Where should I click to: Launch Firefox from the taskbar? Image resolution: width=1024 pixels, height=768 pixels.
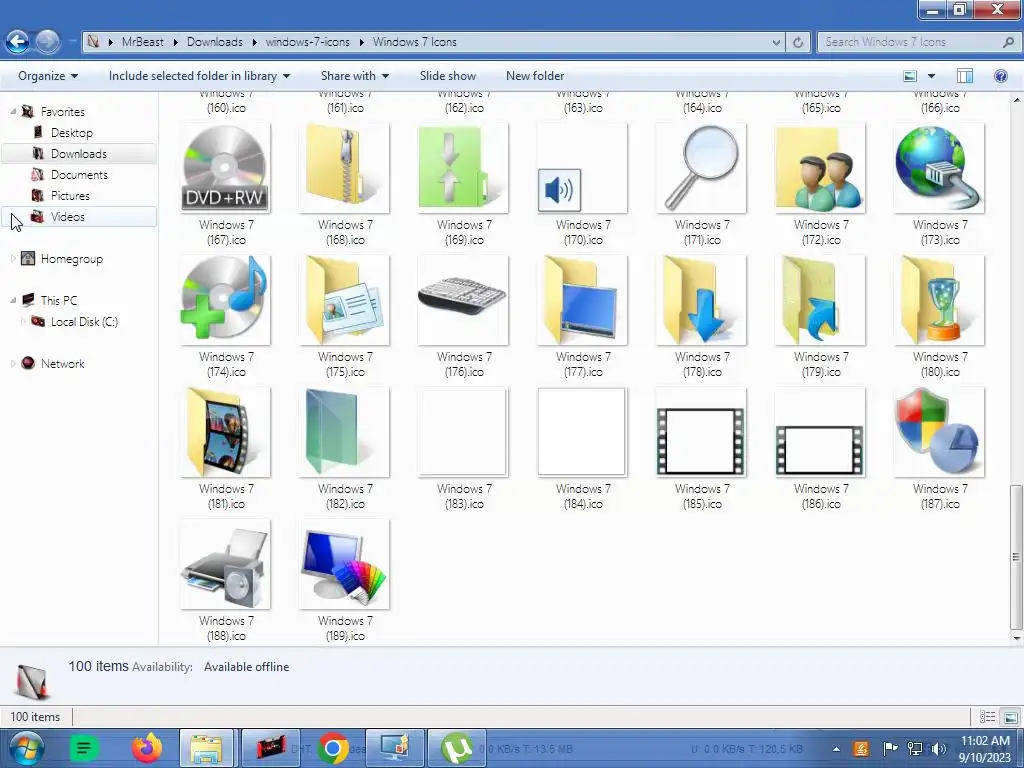pos(146,748)
